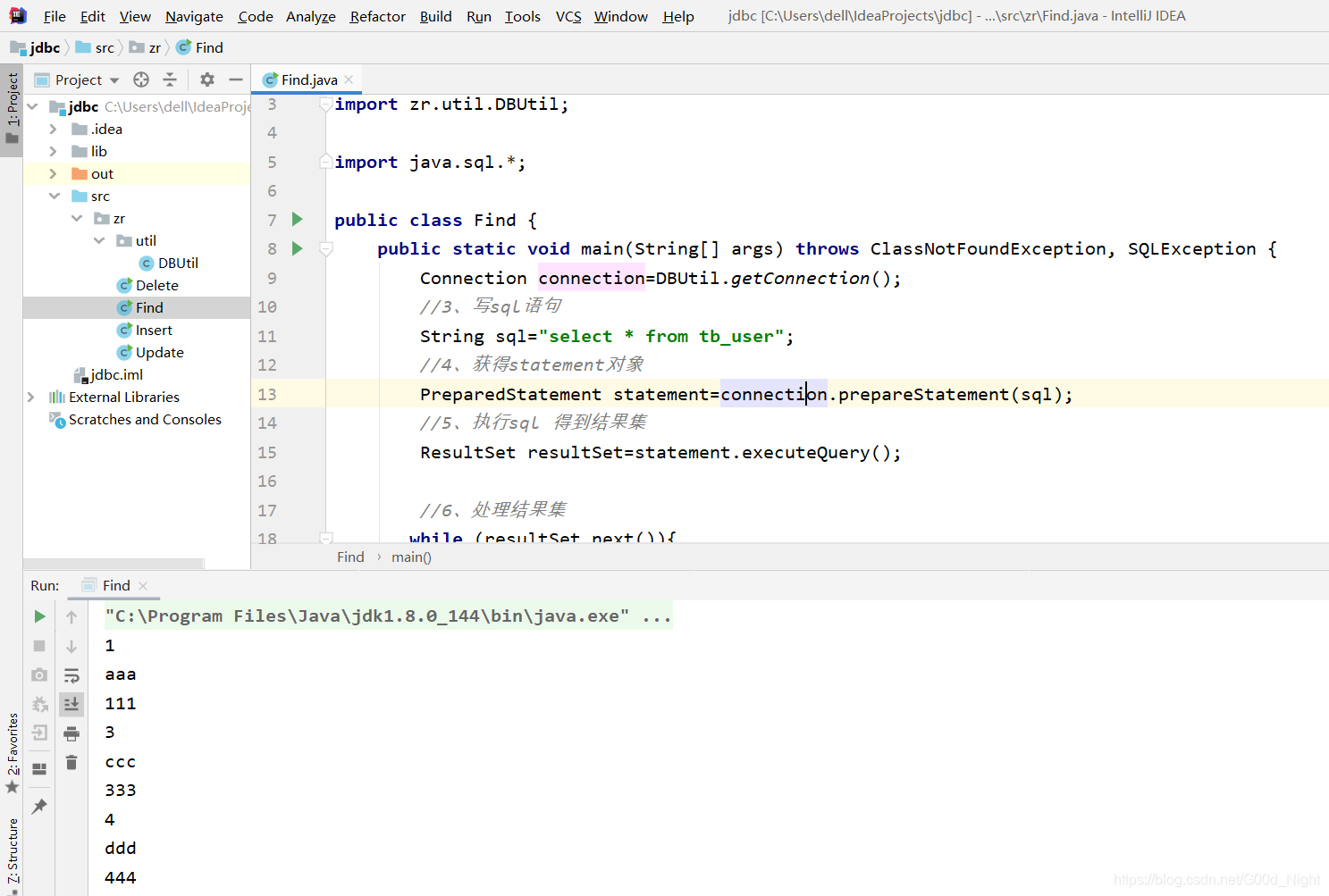Open Project panel settings gear
Viewport: 1329px width, 896px height.
(207, 80)
